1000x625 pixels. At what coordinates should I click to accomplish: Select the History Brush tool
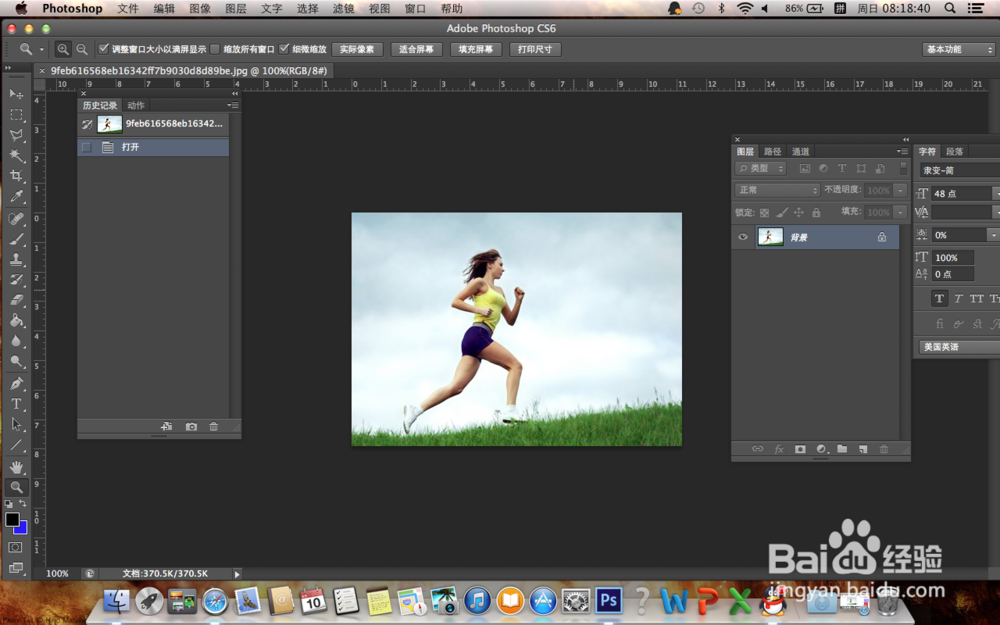point(16,280)
